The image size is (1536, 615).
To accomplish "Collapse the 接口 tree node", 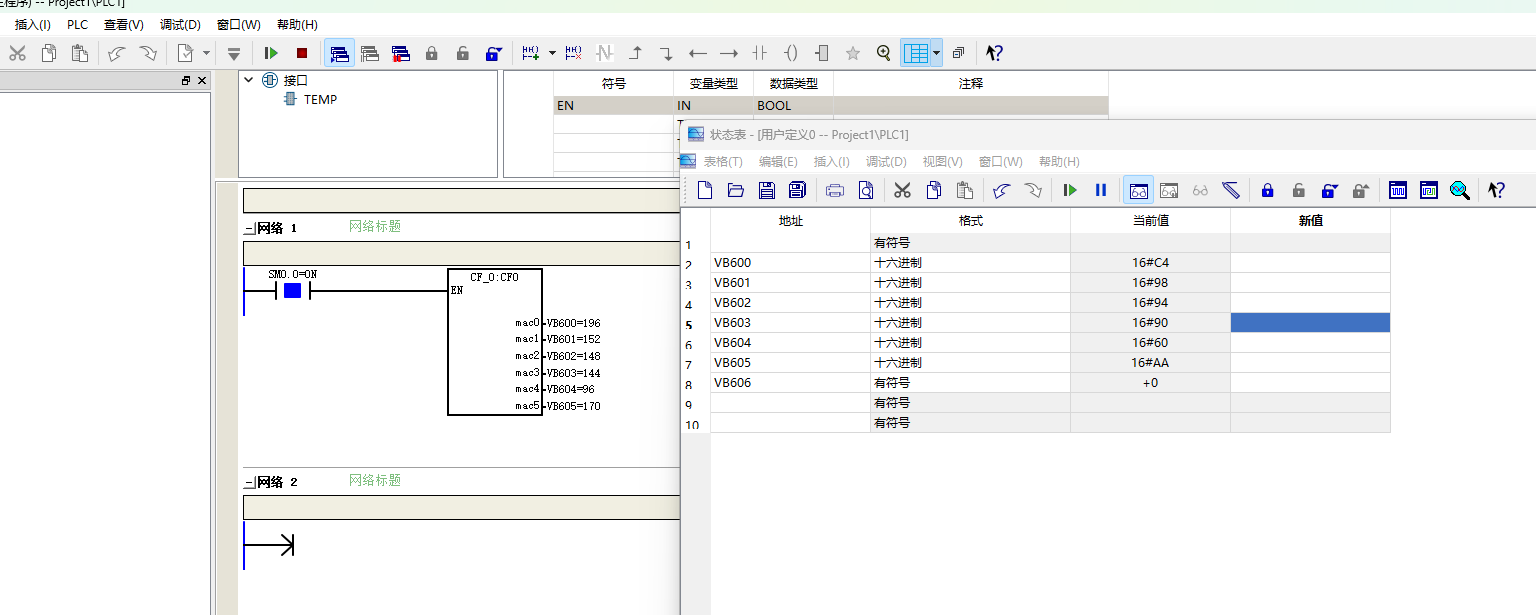I will click(x=249, y=80).
